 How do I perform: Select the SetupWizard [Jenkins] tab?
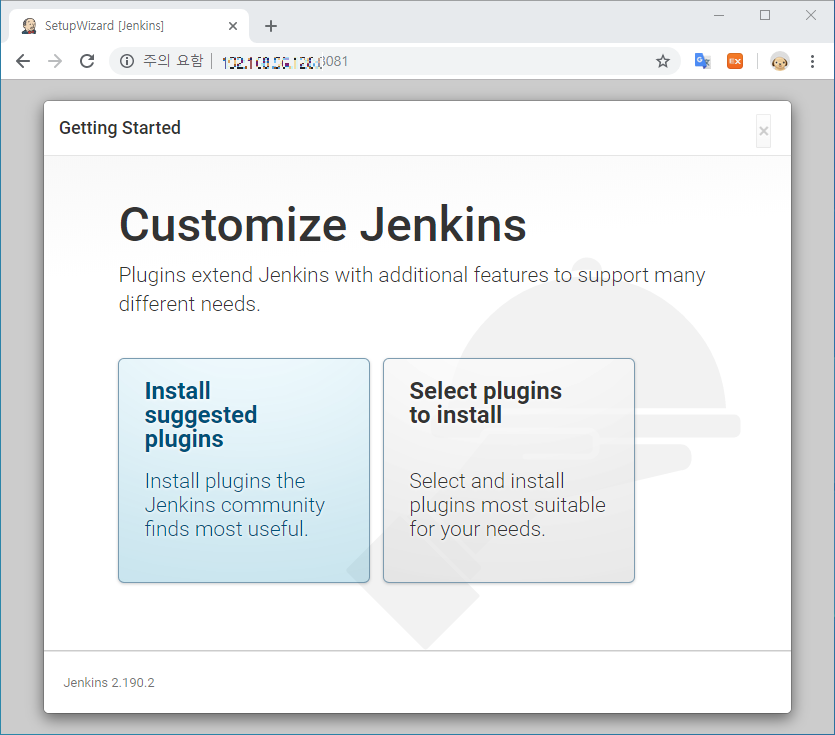pyautogui.click(x=129, y=26)
